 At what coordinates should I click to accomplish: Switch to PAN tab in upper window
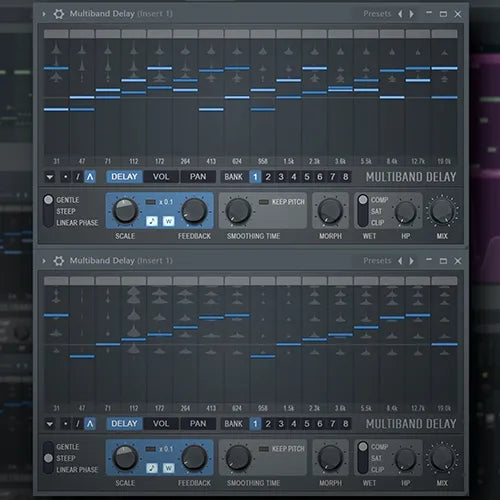(198, 177)
